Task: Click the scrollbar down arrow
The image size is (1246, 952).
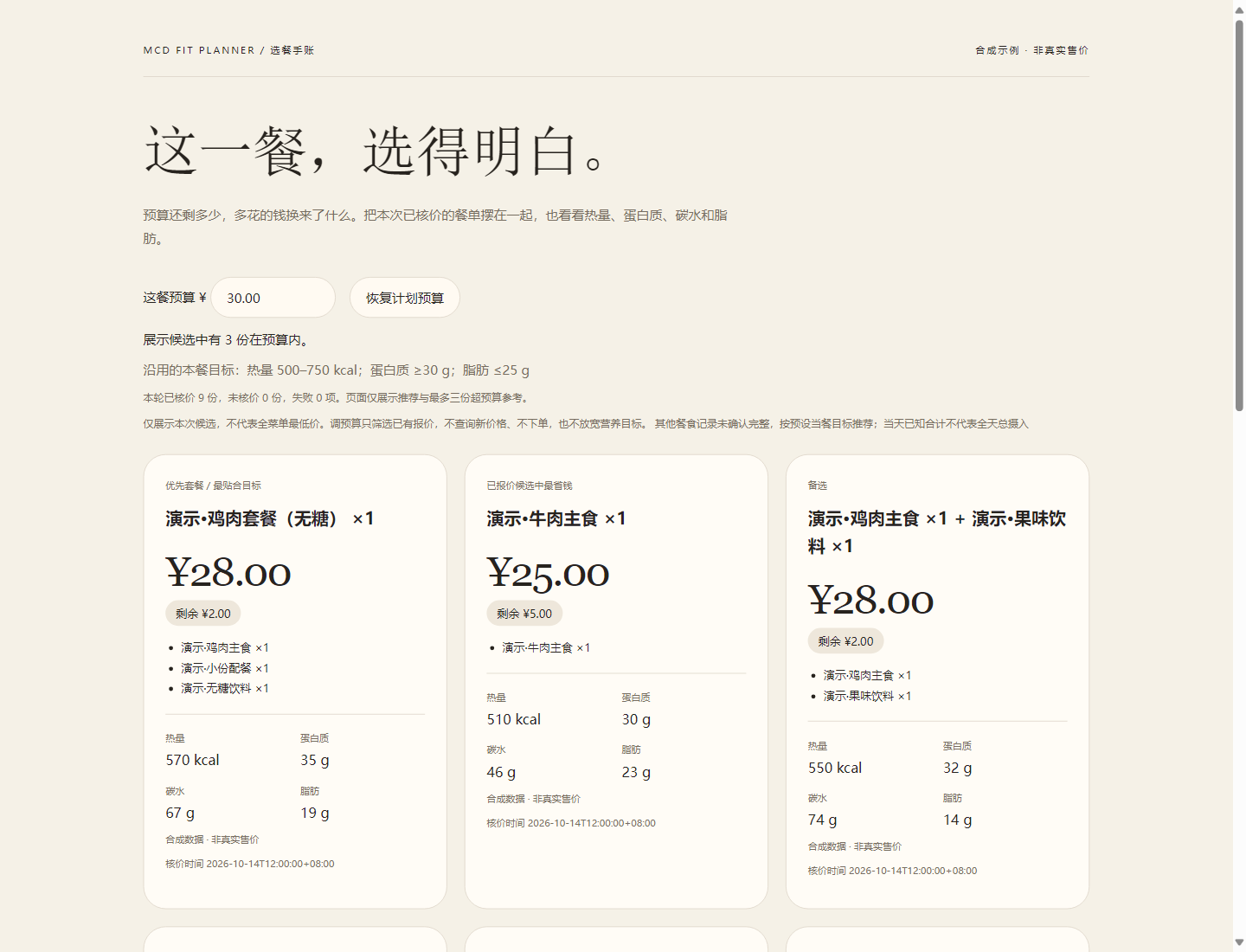Action: click(1239, 942)
